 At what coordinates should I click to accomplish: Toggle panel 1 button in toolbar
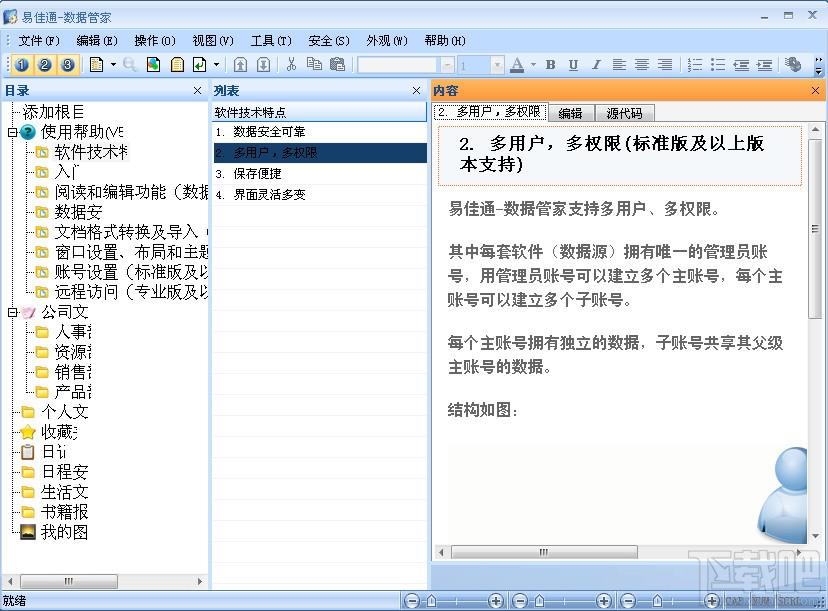pyautogui.click(x=22, y=65)
